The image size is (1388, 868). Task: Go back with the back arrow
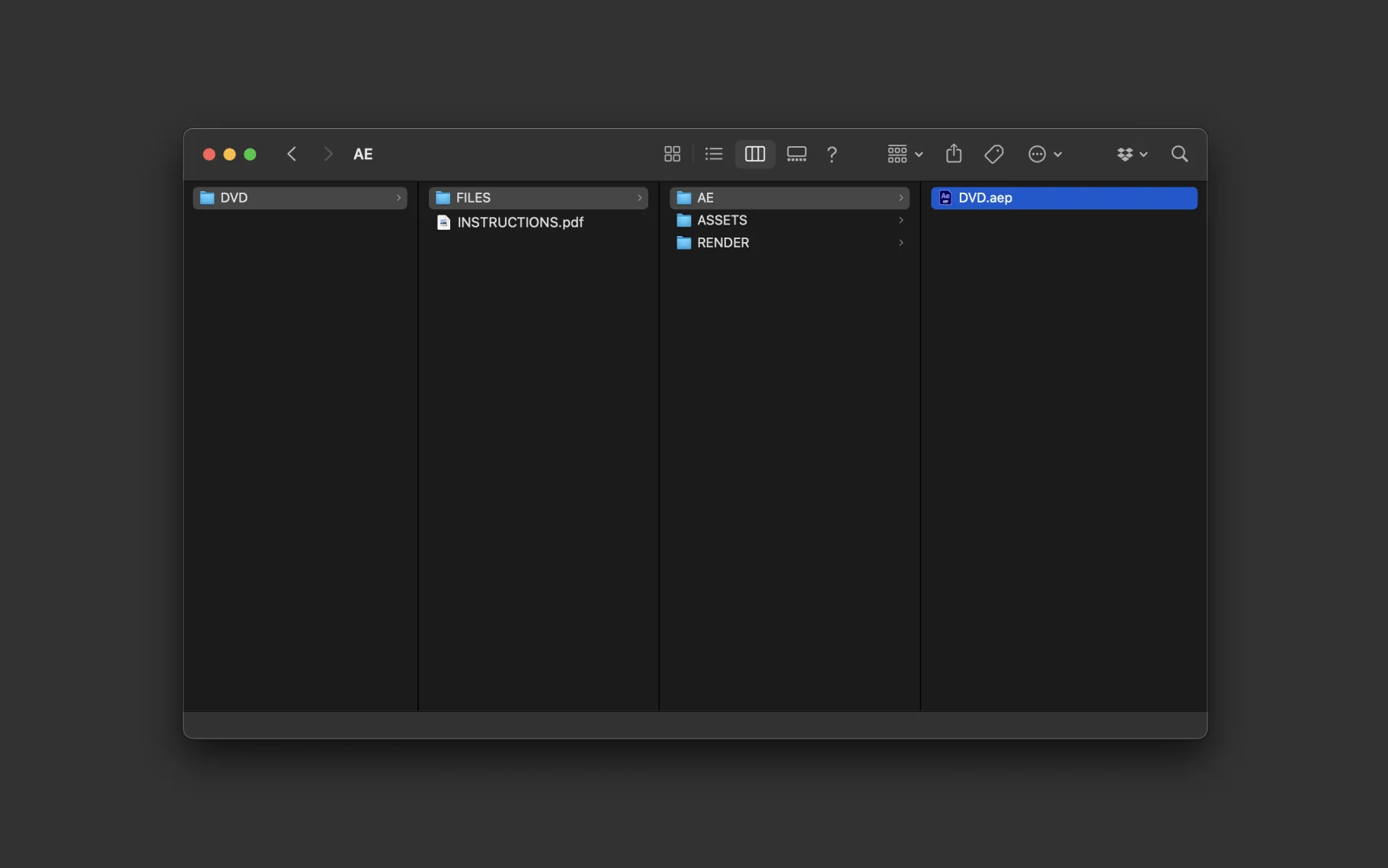click(292, 154)
